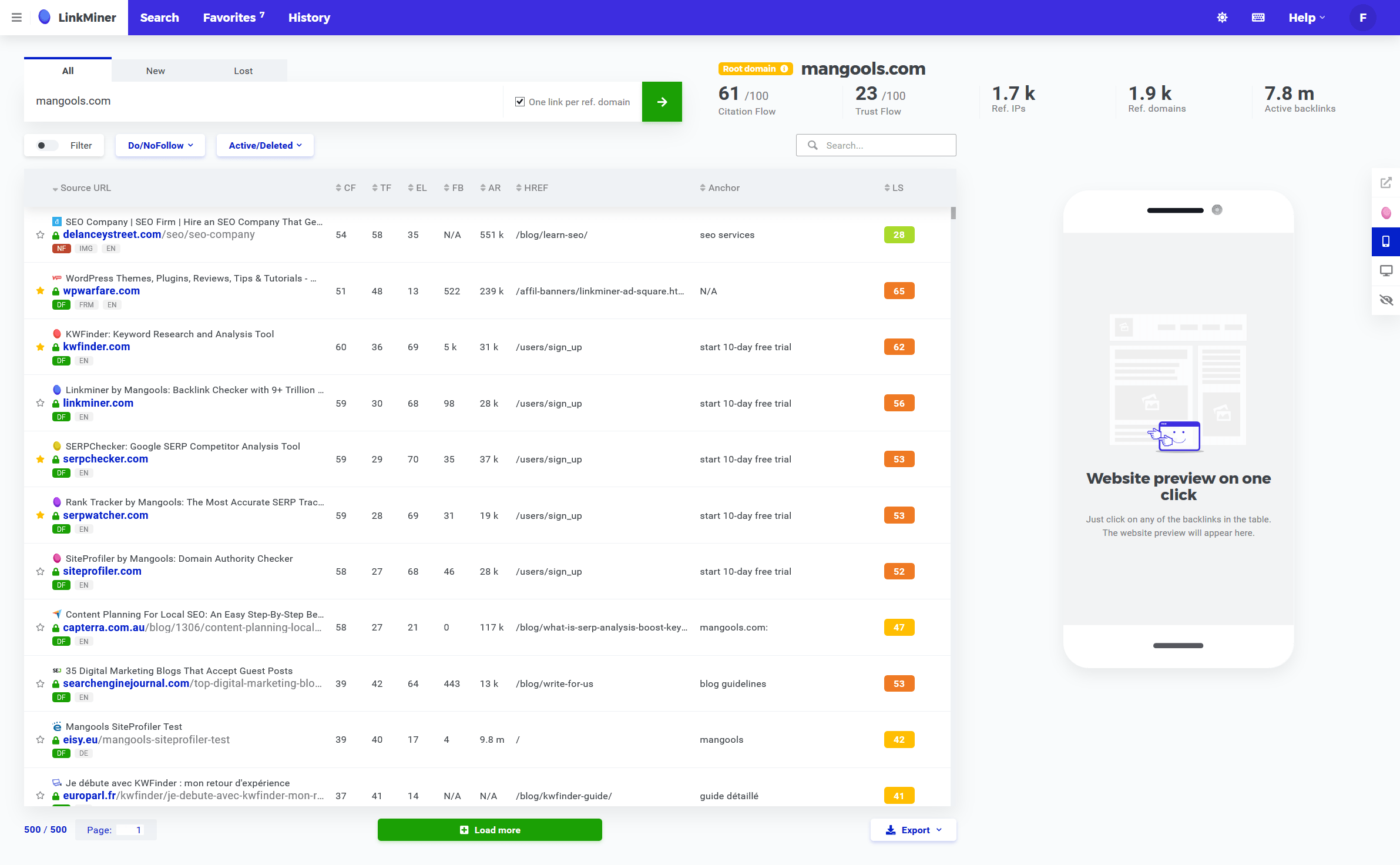
Task: Open the History page
Action: tap(309, 17)
